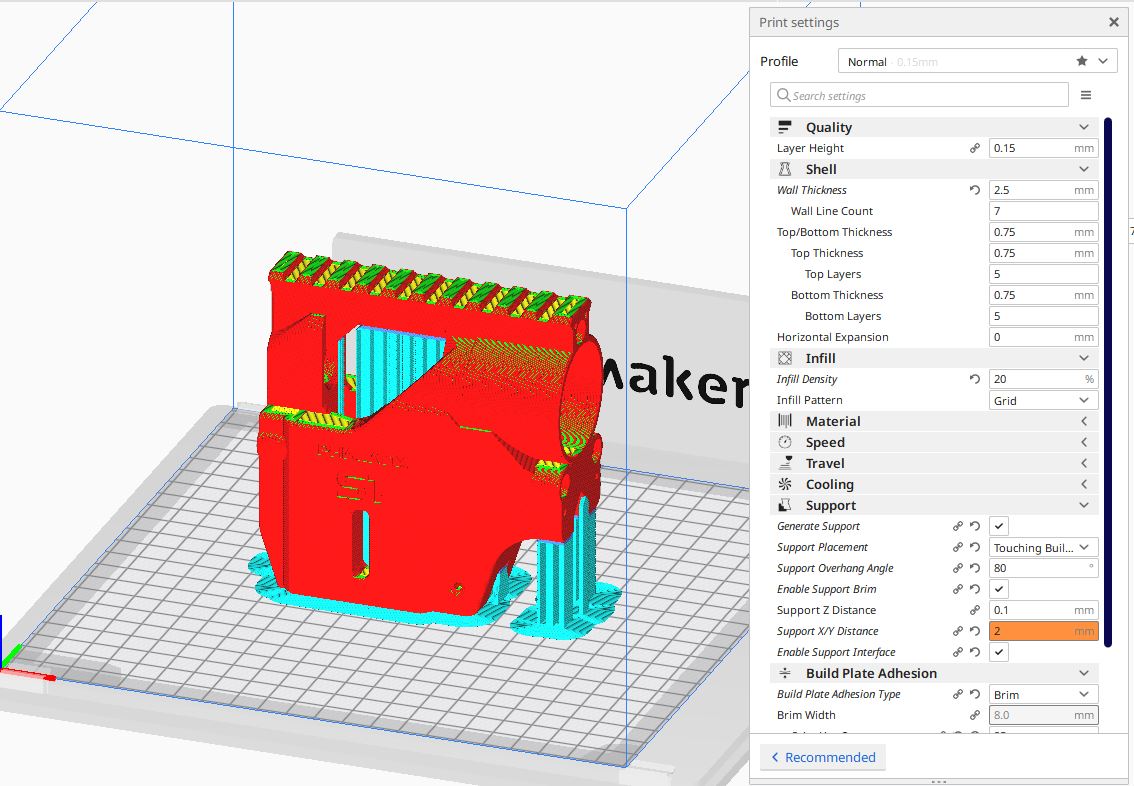Edit the highlighted Support X/Y Distance field
1134x786 pixels.
[1044, 631]
